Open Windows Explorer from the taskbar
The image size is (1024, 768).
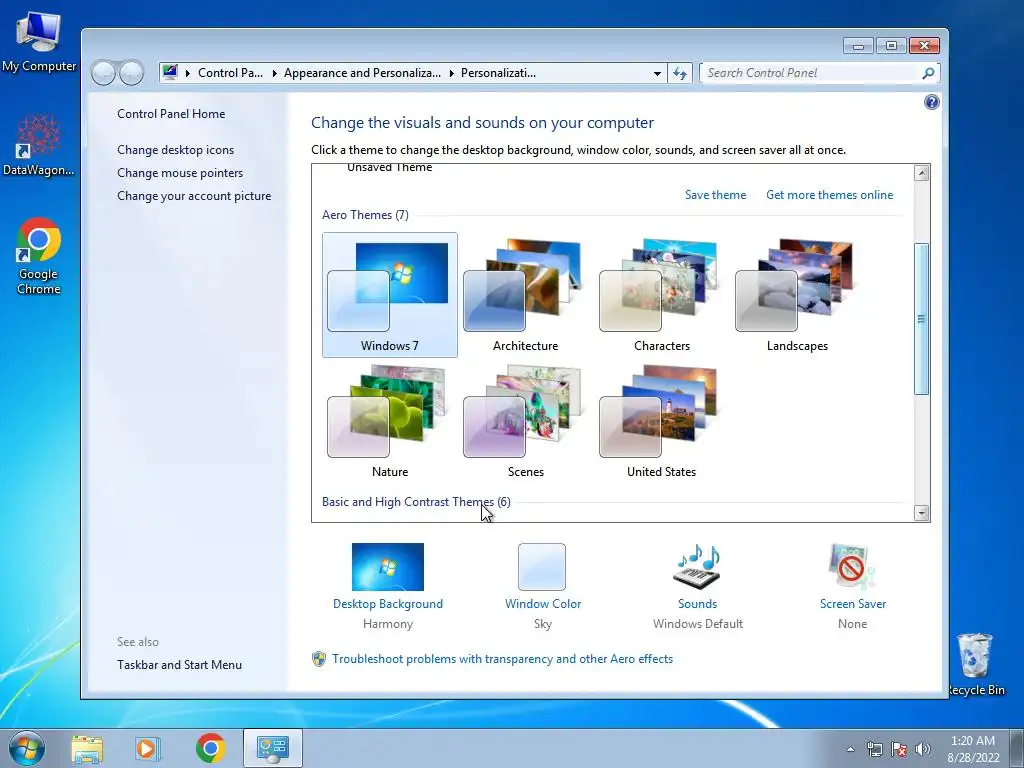tap(87, 748)
